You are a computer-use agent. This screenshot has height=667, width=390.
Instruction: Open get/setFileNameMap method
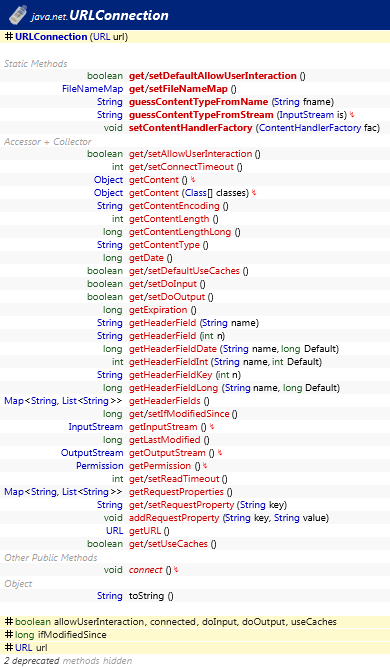point(178,89)
